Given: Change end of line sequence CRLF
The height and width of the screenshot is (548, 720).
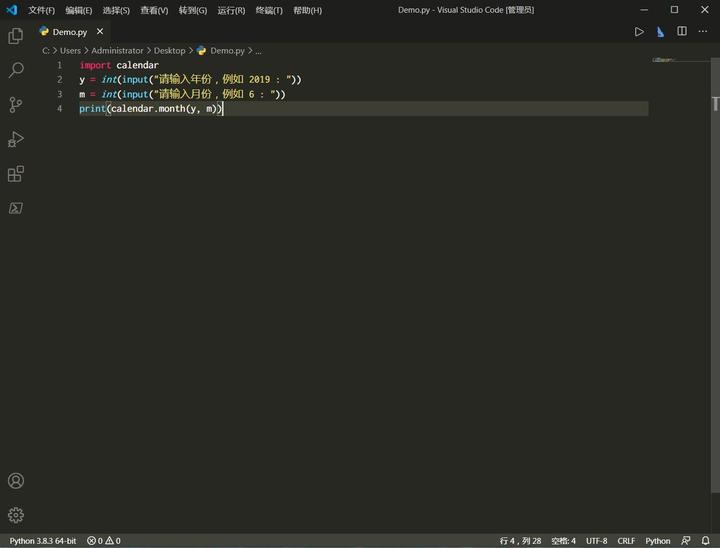Looking at the screenshot, I should click(x=626, y=541).
